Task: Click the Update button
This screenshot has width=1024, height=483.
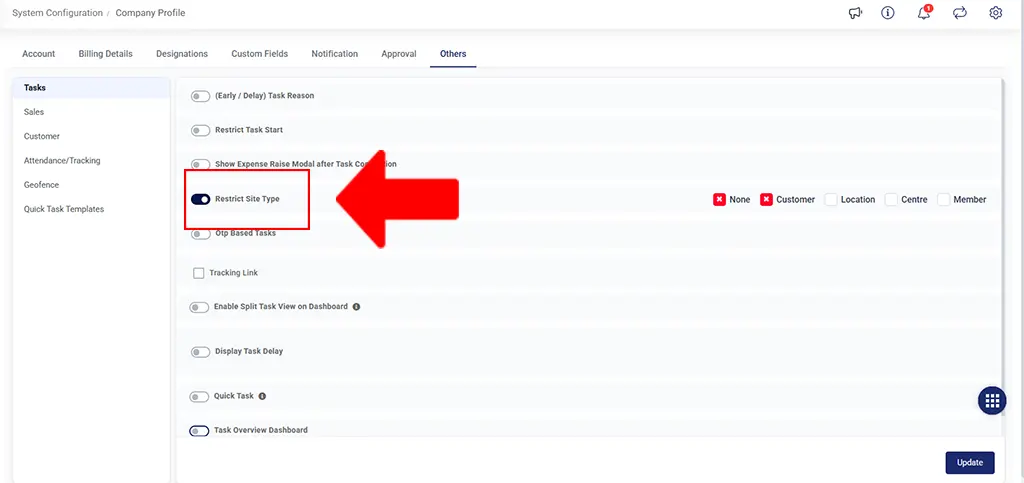Action: tap(970, 463)
